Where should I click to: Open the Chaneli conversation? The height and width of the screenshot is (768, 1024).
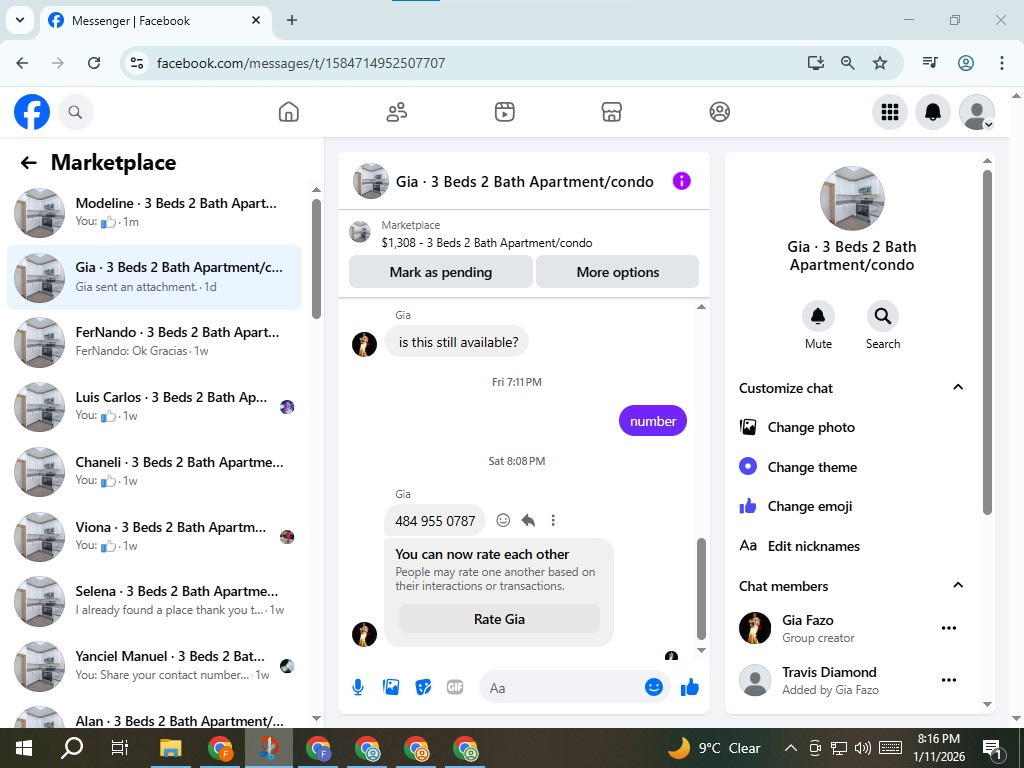(155, 472)
